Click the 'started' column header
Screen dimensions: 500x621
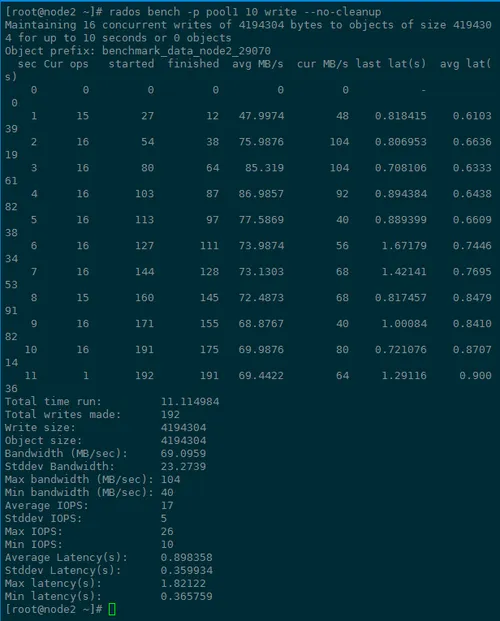(132, 64)
